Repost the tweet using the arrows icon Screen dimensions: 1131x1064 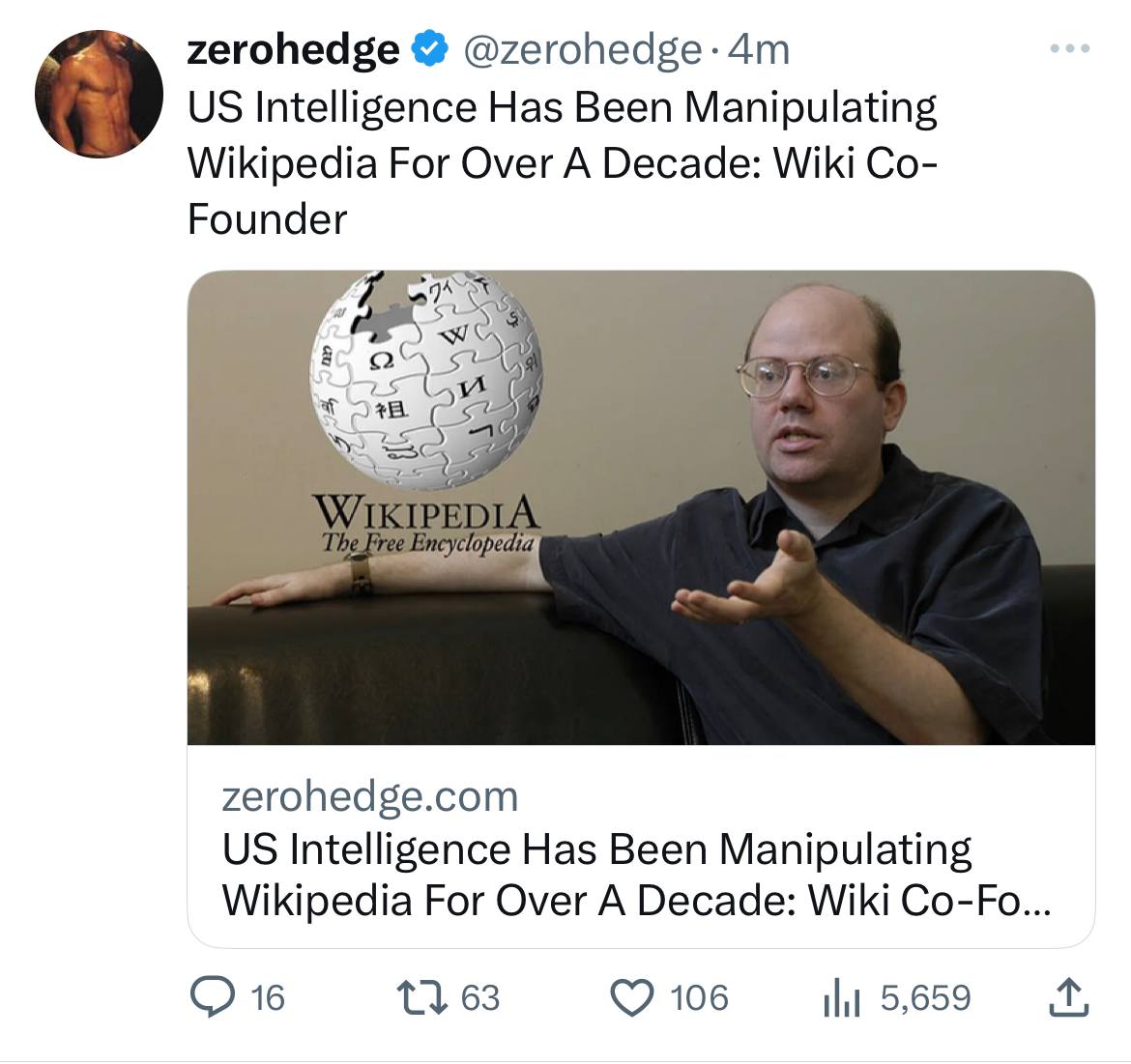423,997
